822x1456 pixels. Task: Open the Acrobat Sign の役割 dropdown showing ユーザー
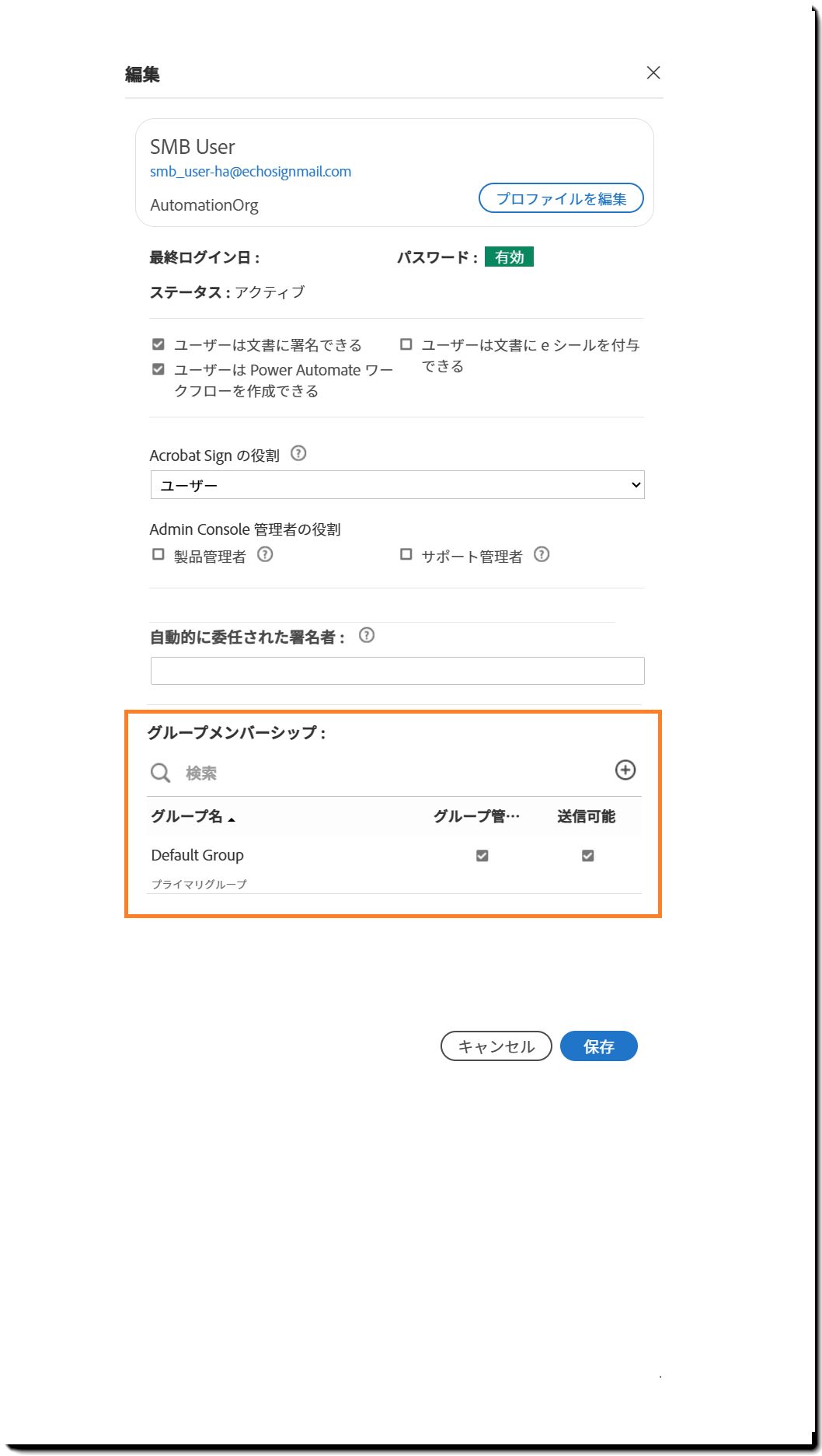[397, 485]
